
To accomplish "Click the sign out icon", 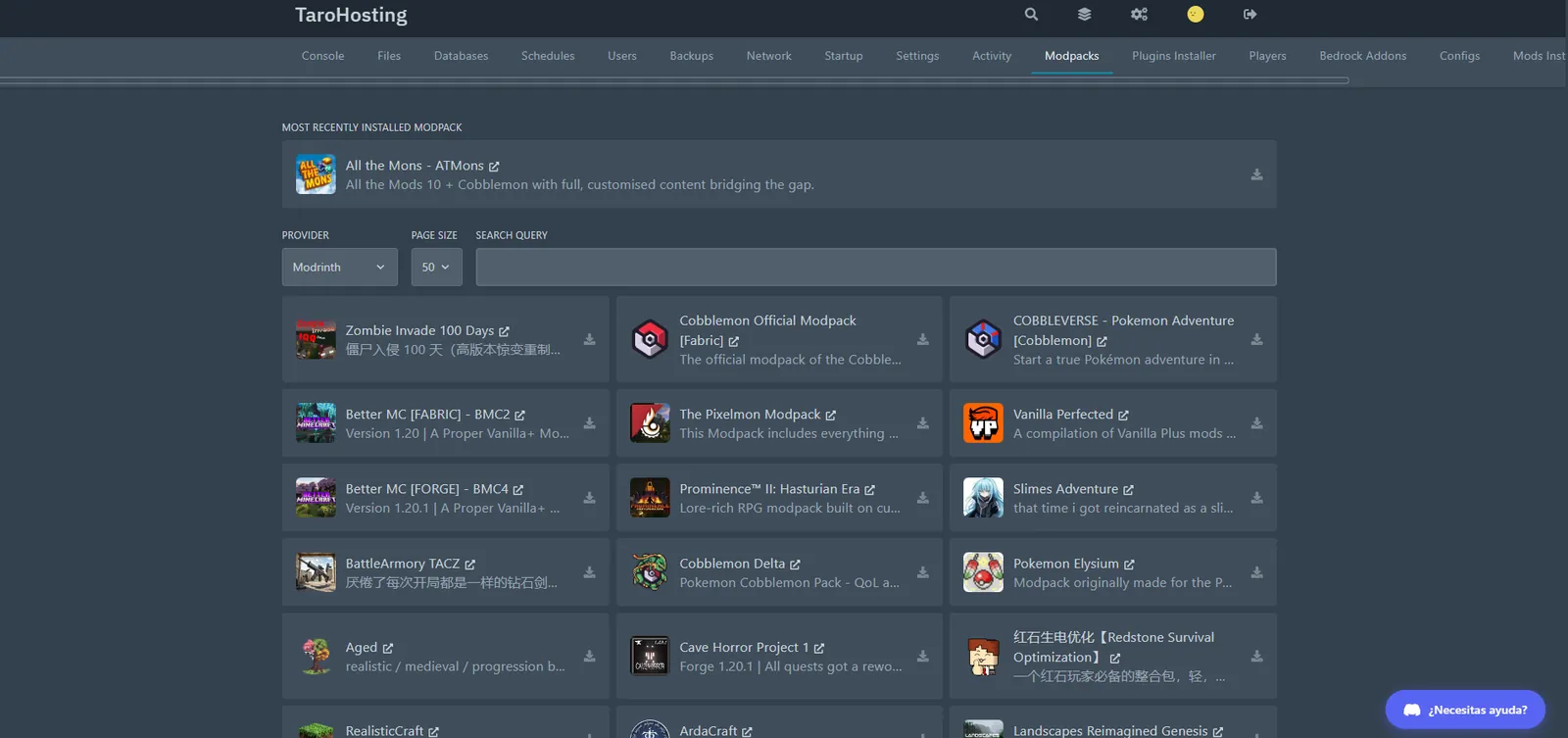I will coord(1249,15).
